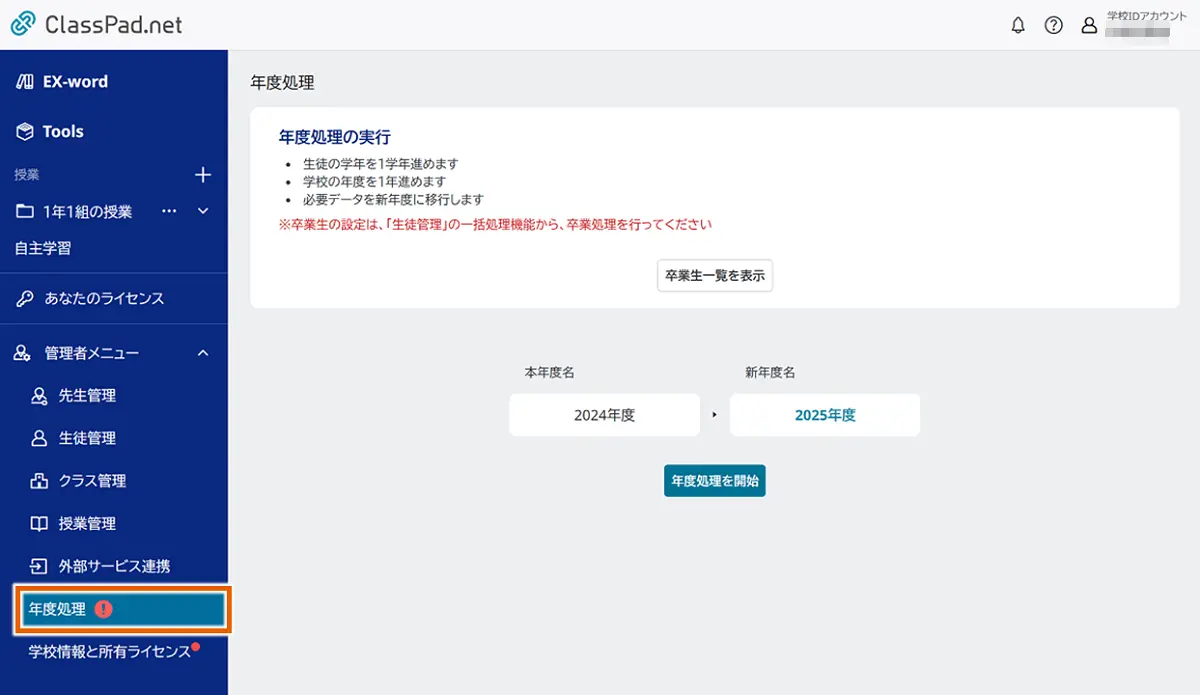1200x695 pixels.
Task: Click the user account profile icon
Action: pos(1089,26)
